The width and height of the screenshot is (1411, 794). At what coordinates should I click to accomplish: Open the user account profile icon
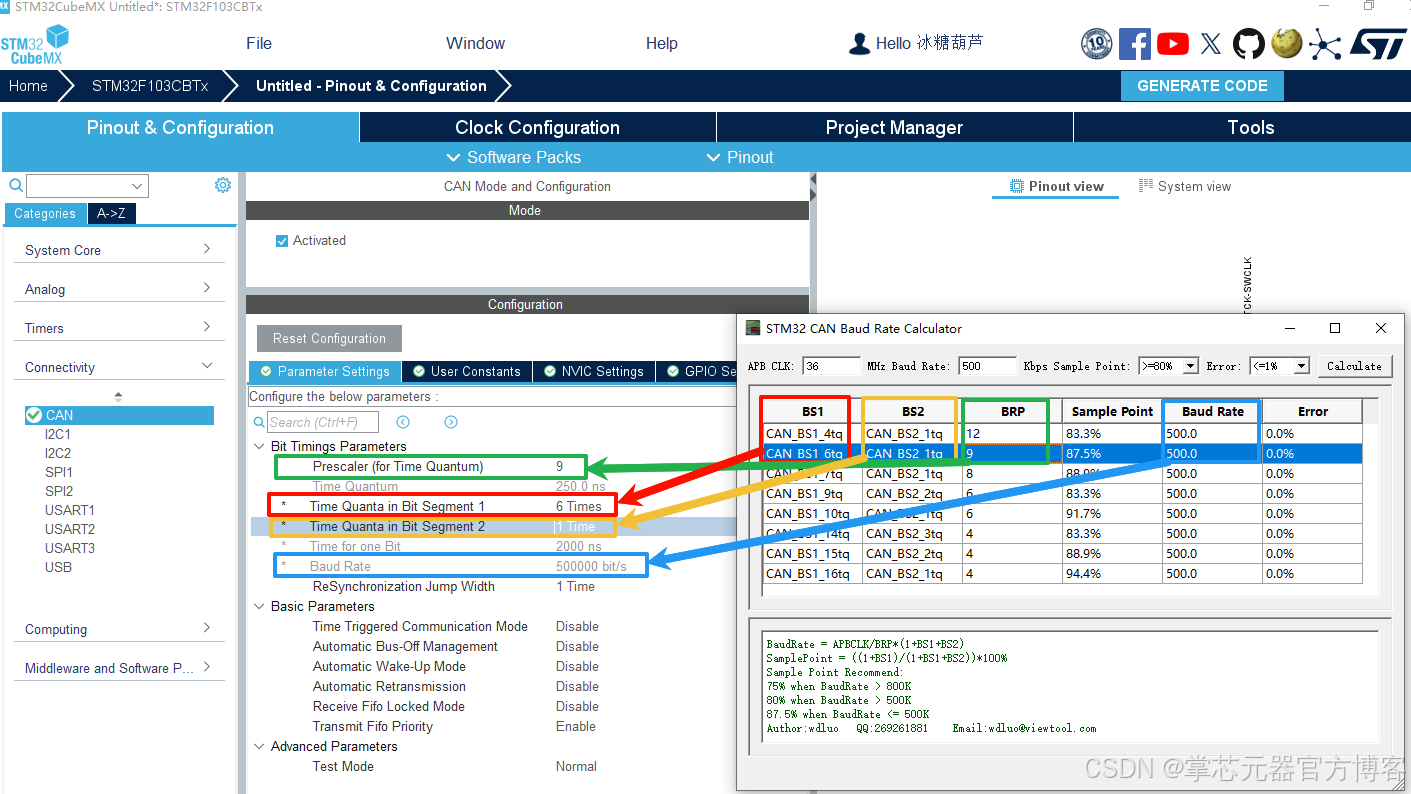[x=859, y=43]
